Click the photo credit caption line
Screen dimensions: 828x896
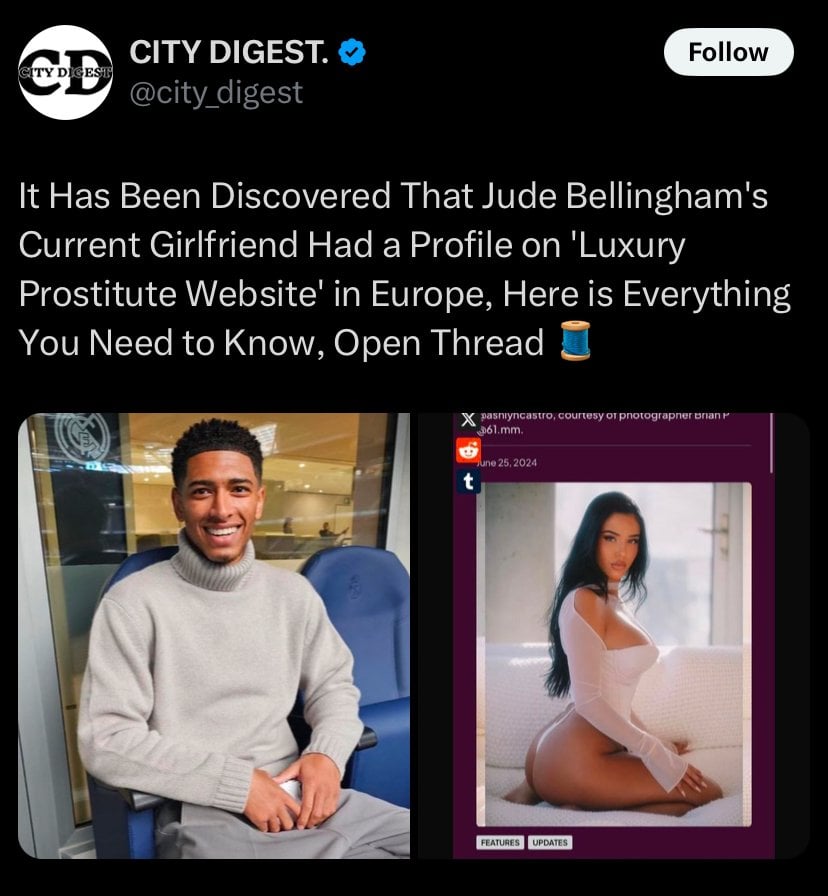(x=606, y=416)
